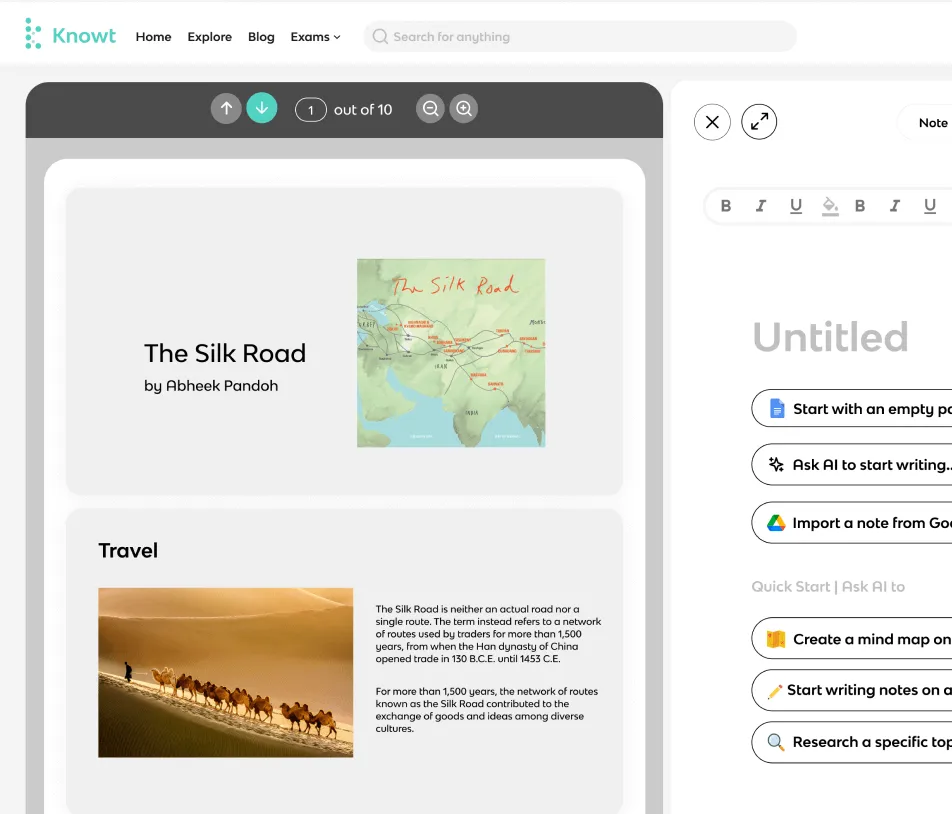Expand the note panel to full screen

(759, 122)
